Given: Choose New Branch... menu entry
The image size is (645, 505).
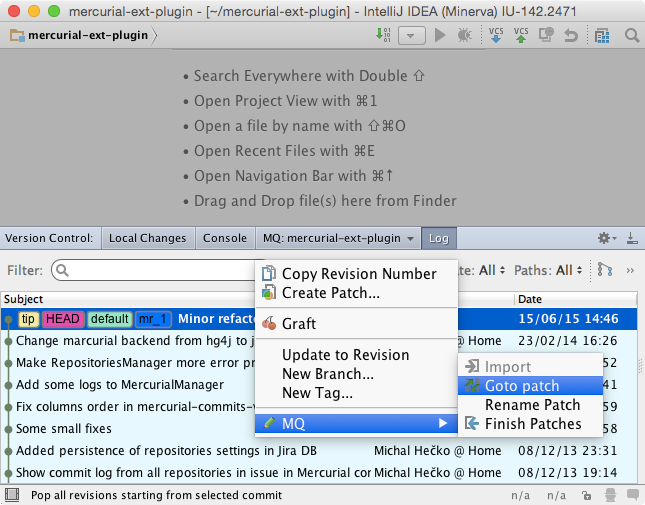Looking at the screenshot, I should tap(356, 374).
